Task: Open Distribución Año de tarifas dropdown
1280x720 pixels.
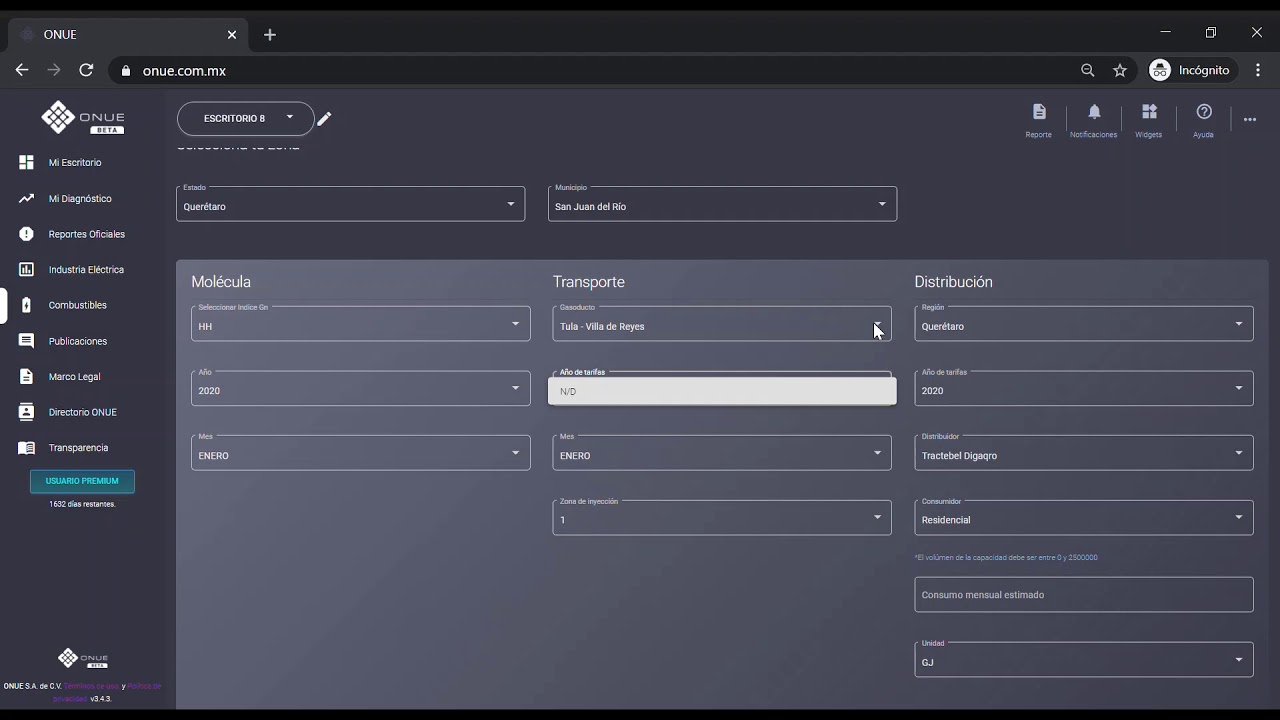Action: tap(1084, 388)
